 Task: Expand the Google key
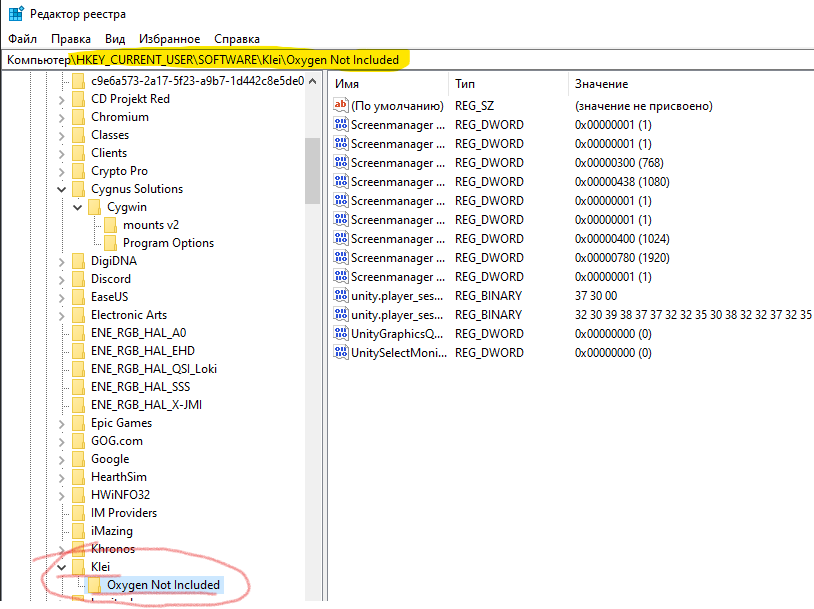pos(61,459)
